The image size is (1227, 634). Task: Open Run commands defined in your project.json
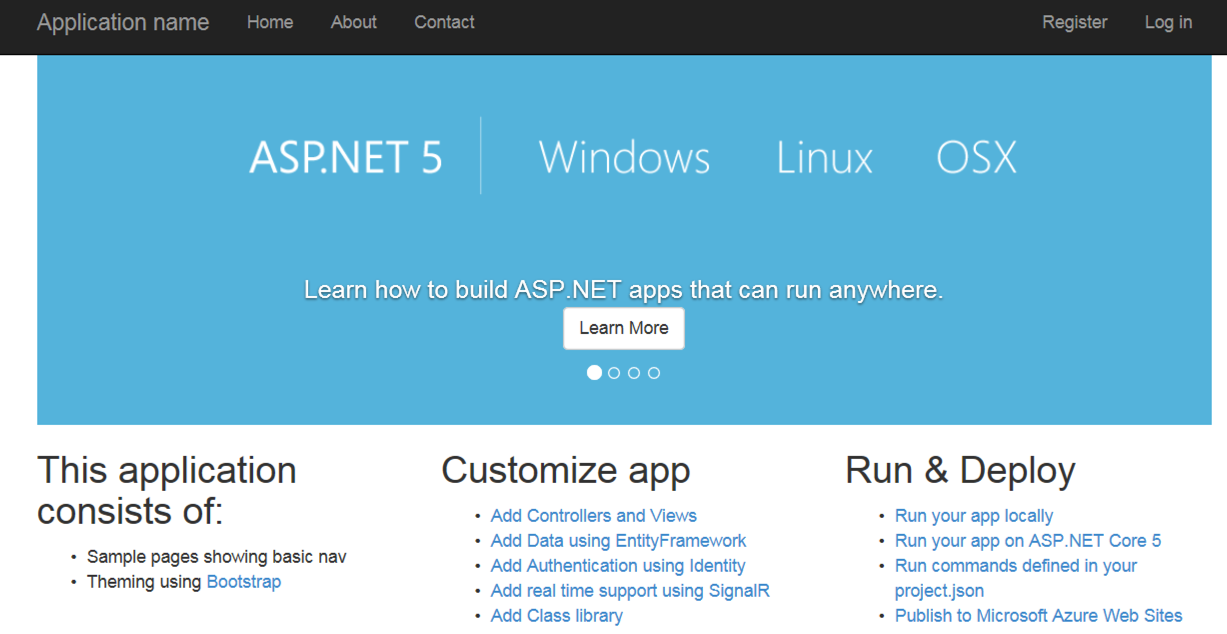click(x=1016, y=578)
